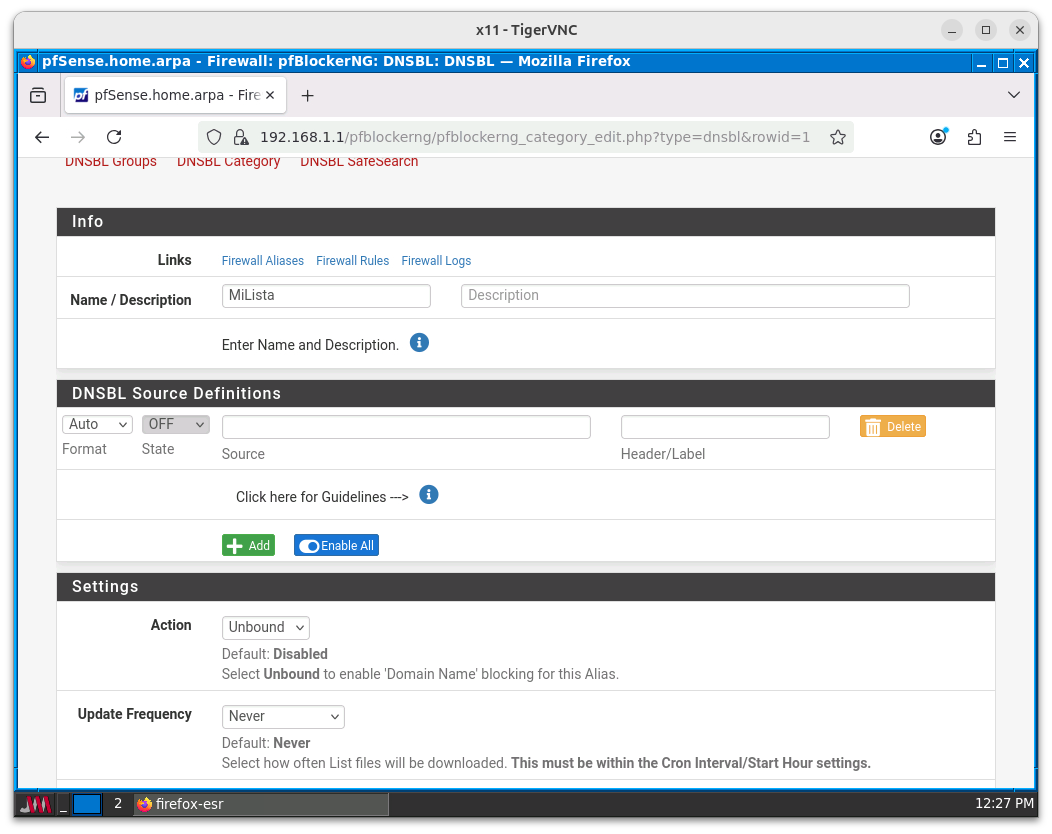Click the Description input field

click(685, 296)
